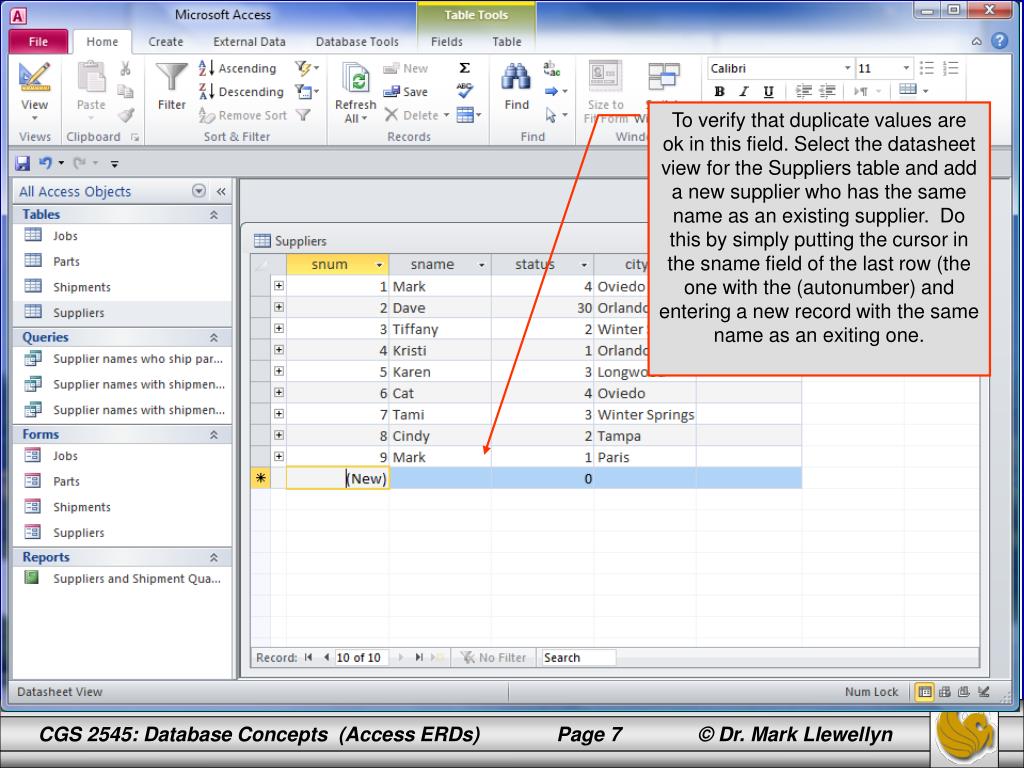This screenshot has height=768, width=1024.
Task: Open All Access Objects dropdown menu
Action: pyautogui.click(x=199, y=191)
